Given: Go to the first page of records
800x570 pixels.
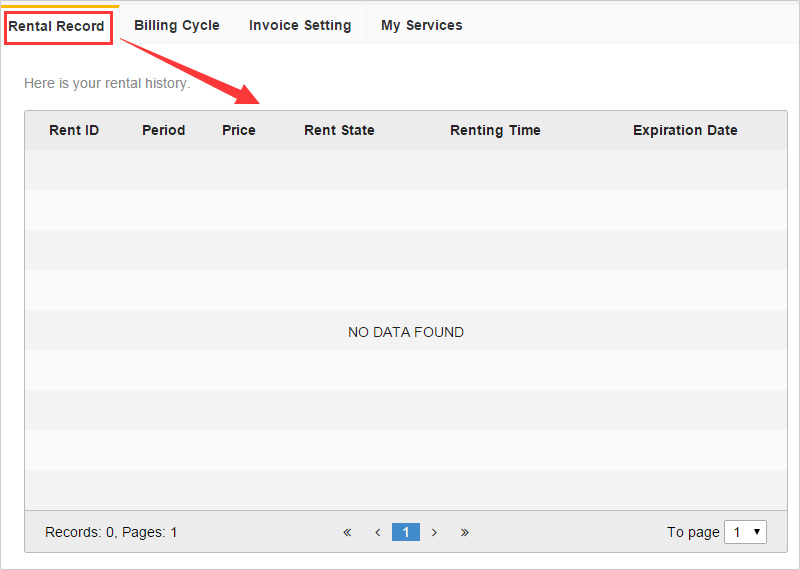Looking at the screenshot, I should pos(347,532).
